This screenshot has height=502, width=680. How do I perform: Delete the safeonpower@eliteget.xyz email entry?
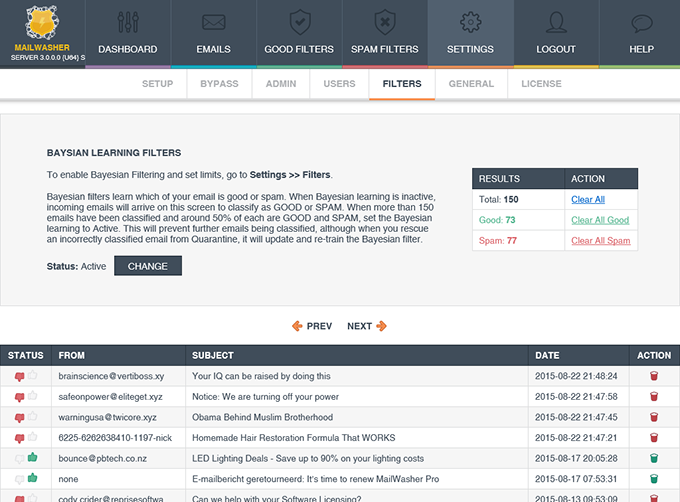654,396
